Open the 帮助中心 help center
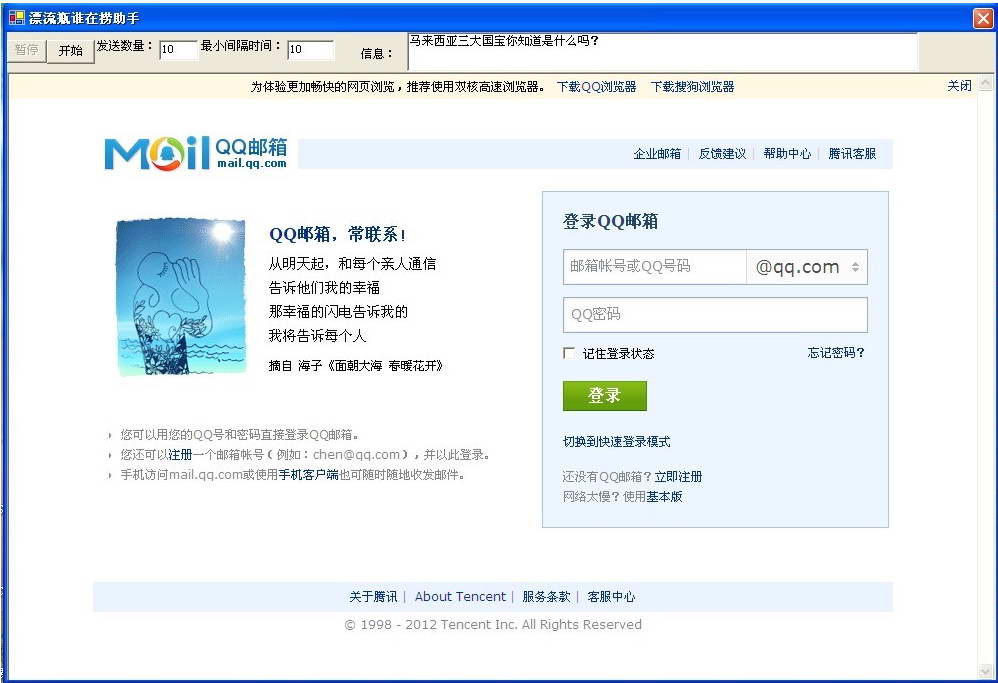 [x=787, y=154]
